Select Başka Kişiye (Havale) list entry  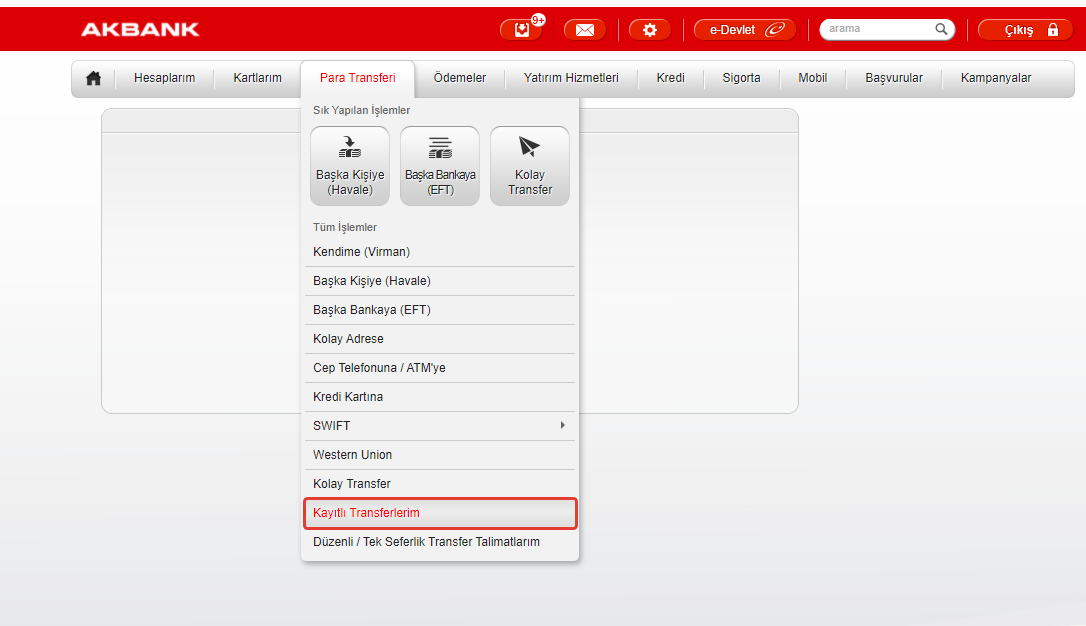pos(440,281)
